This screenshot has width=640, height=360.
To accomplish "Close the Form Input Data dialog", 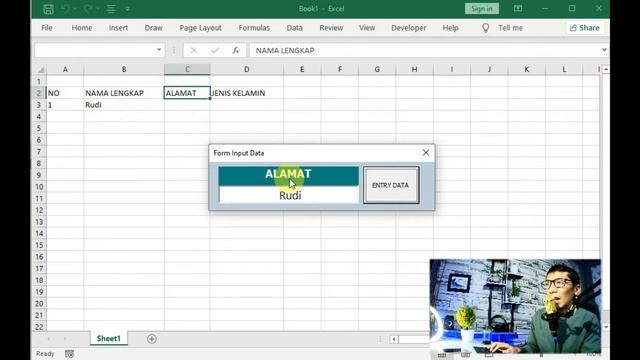I will 426,153.
